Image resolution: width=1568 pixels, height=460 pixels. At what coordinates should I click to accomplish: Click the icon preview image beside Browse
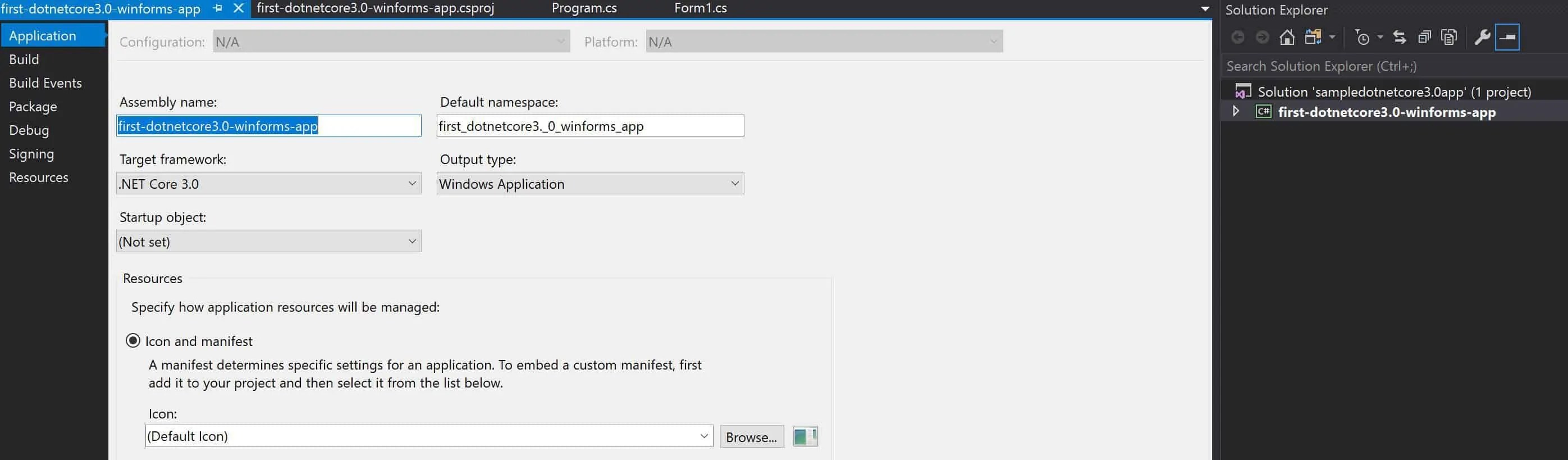point(805,436)
